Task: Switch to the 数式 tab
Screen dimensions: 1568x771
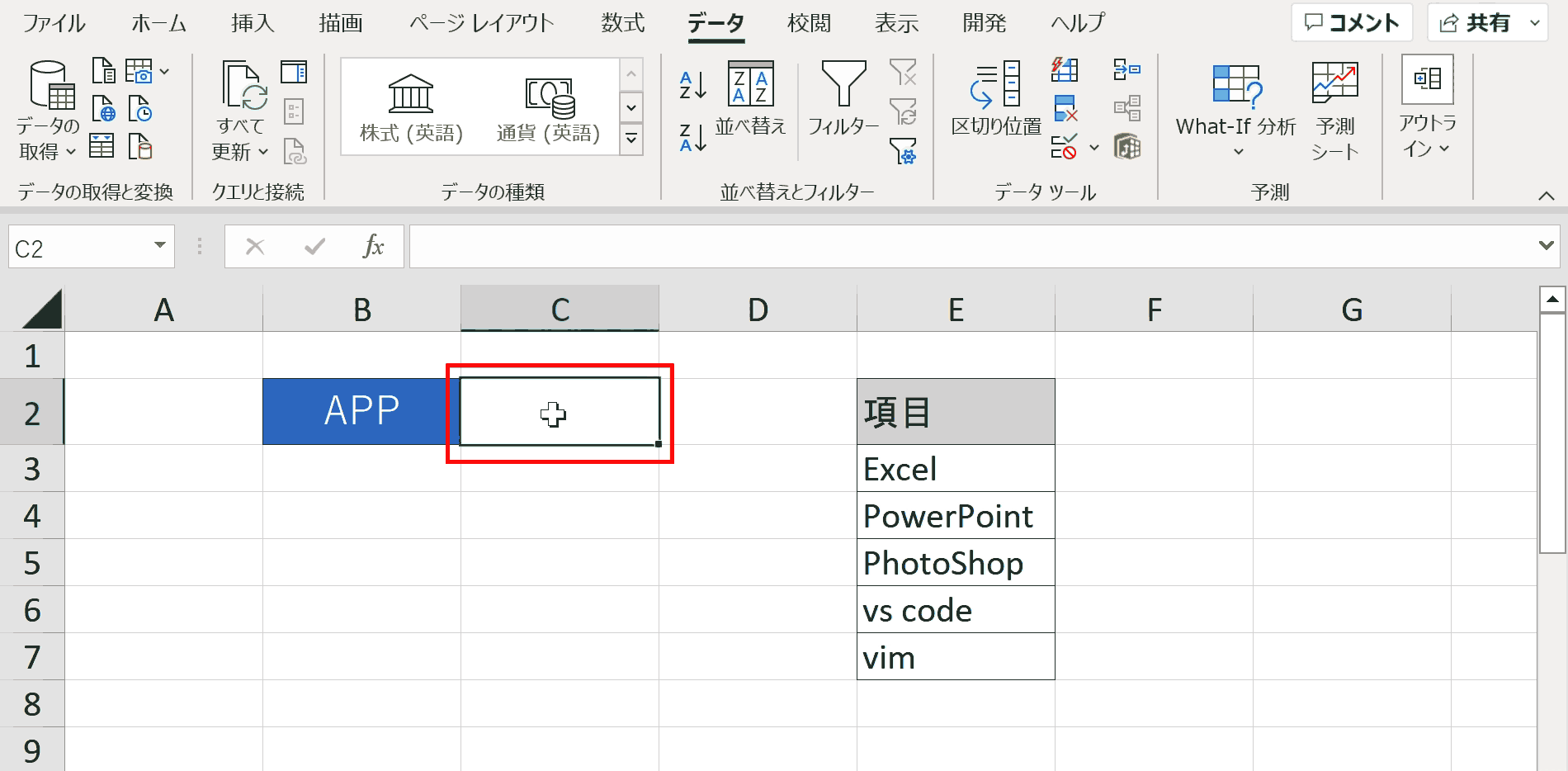Action: (x=622, y=23)
